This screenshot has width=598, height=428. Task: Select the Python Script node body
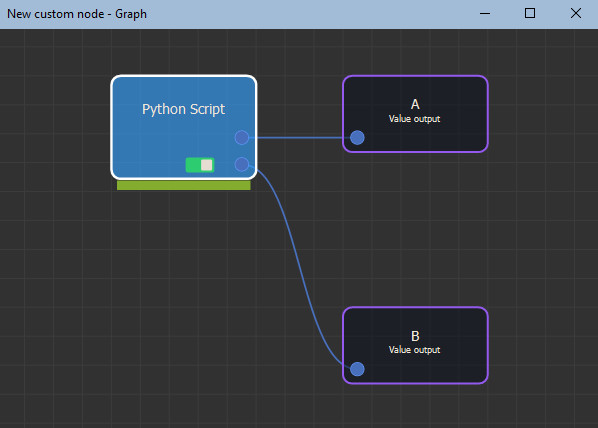(183, 127)
